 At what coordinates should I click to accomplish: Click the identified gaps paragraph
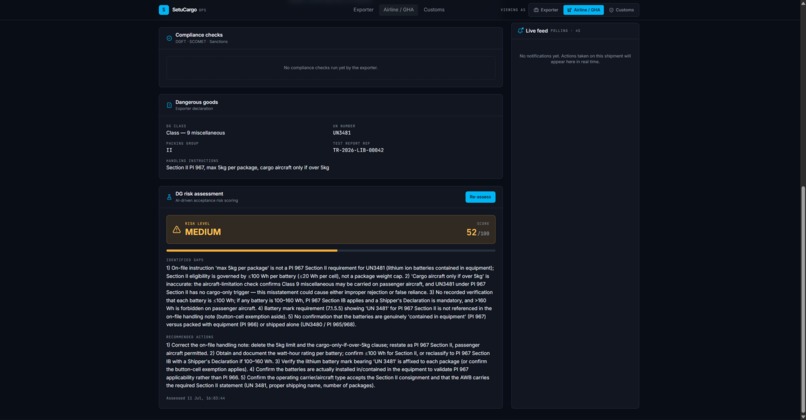(x=330, y=296)
